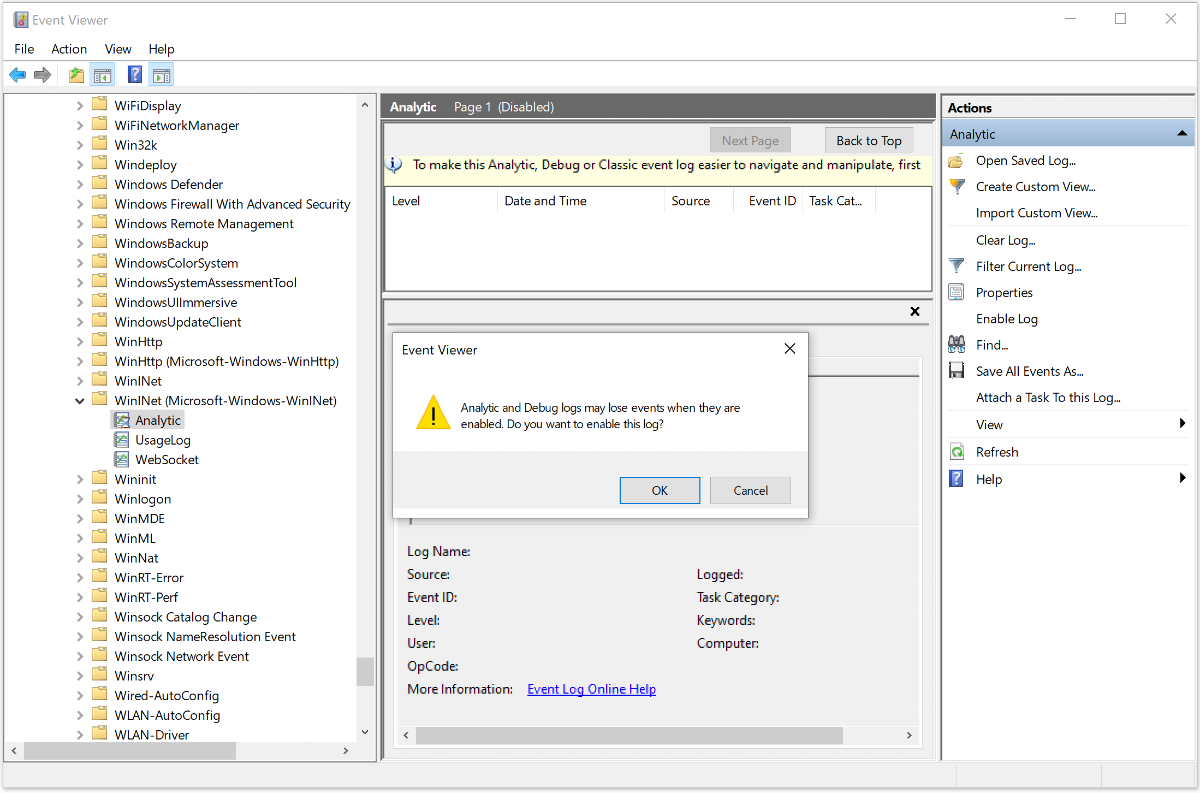Select Windows Firewall With Advanced Security folder
1200x793 pixels.
pos(232,204)
